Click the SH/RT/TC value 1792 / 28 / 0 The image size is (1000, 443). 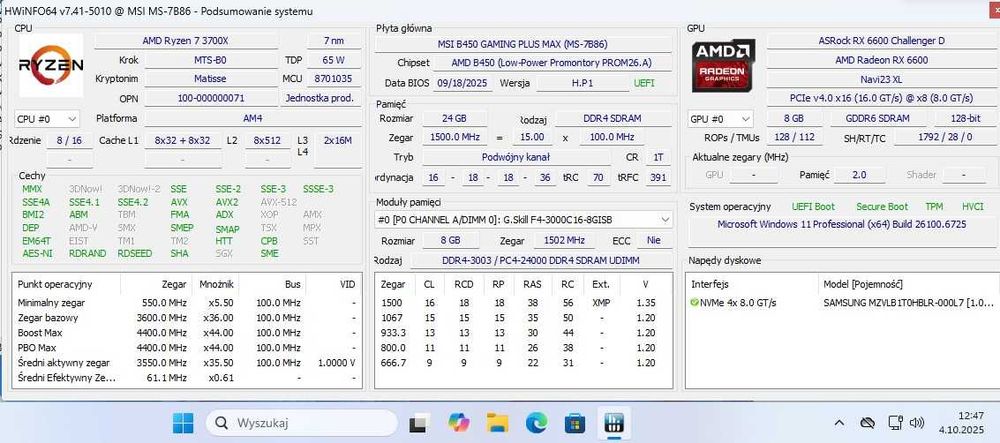coord(945,137)
